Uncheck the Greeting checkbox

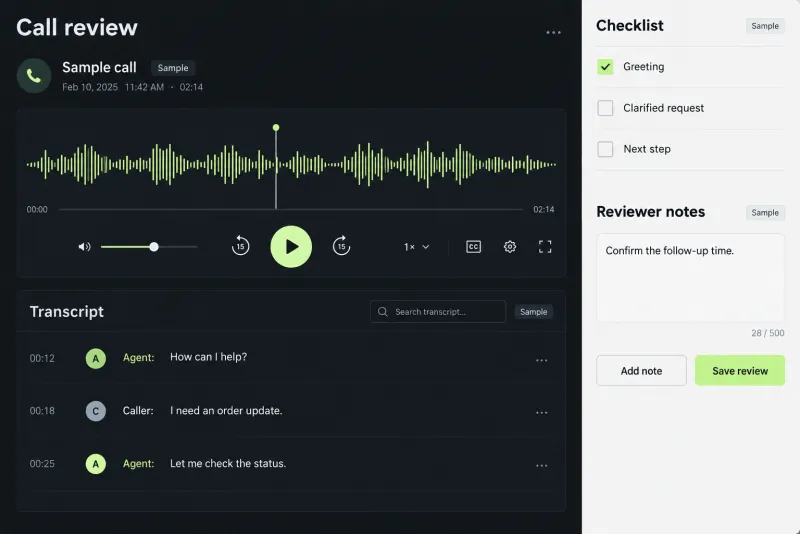pyautogui.click(x=605, y=67)
